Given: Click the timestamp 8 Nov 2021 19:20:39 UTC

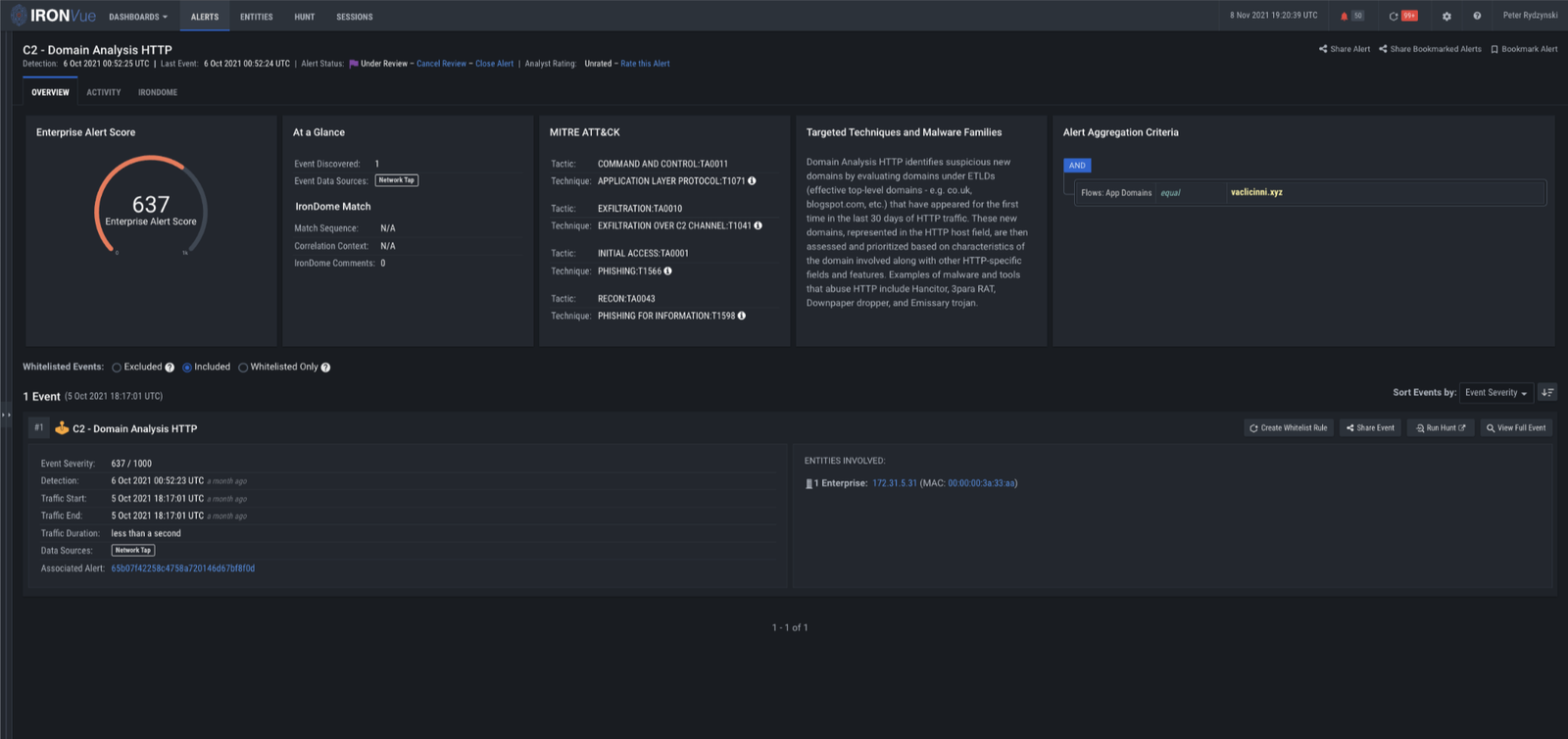Looking at the screenshot, I should pyautogui.click(x=1274, y=16).
